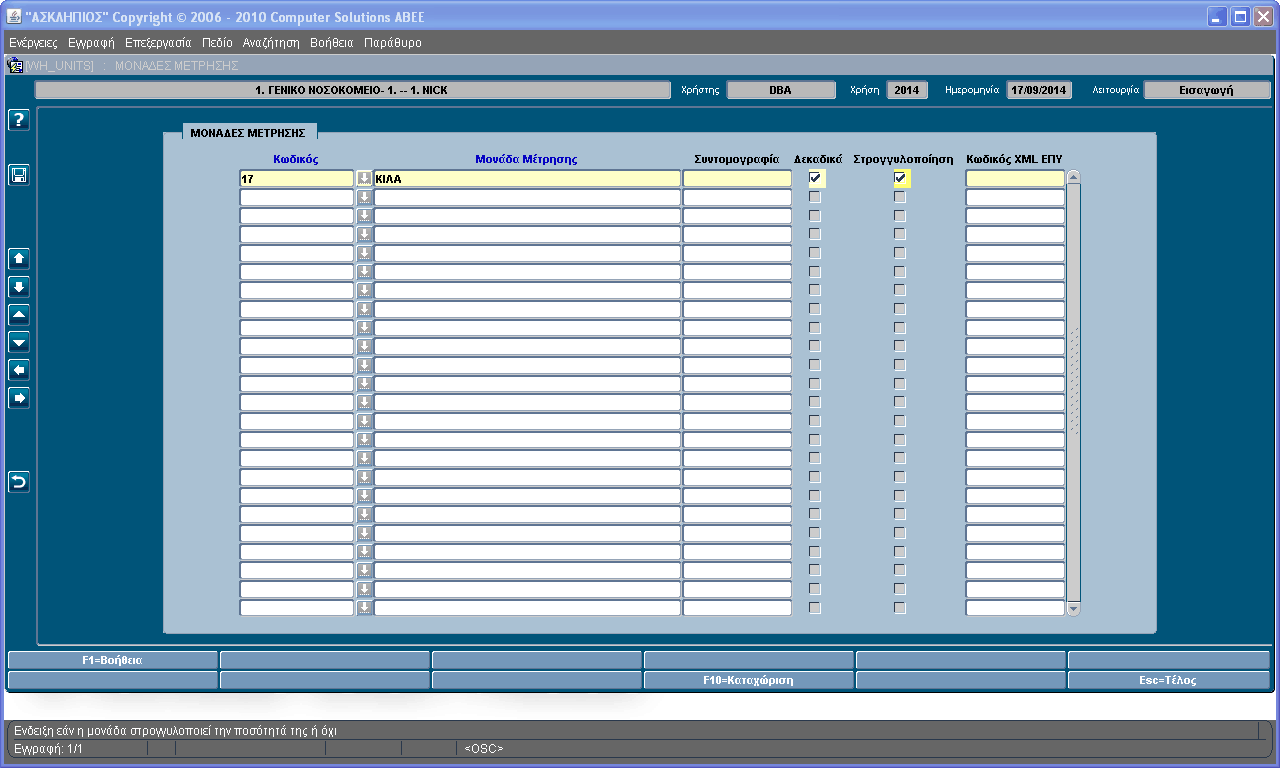Image resolution: width=1280 pixels, height=768 pixels.
Task: Click the WH_UNITS form window icon
Action: [15, 66]
